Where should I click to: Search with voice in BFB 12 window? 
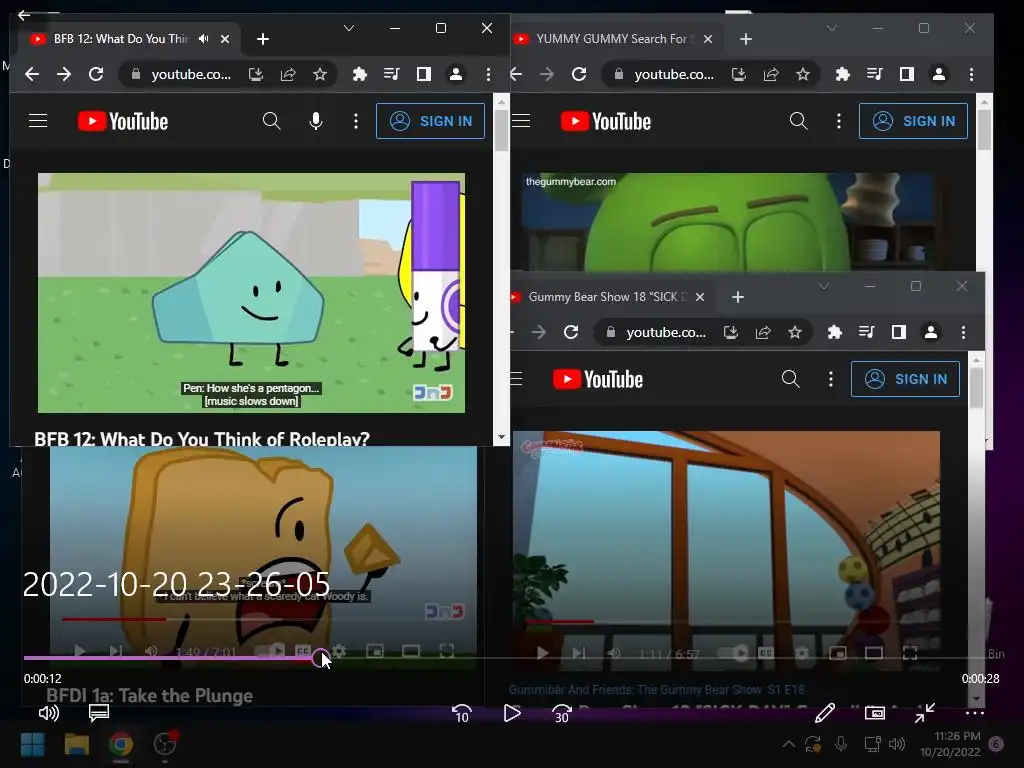tap(315, 121)
